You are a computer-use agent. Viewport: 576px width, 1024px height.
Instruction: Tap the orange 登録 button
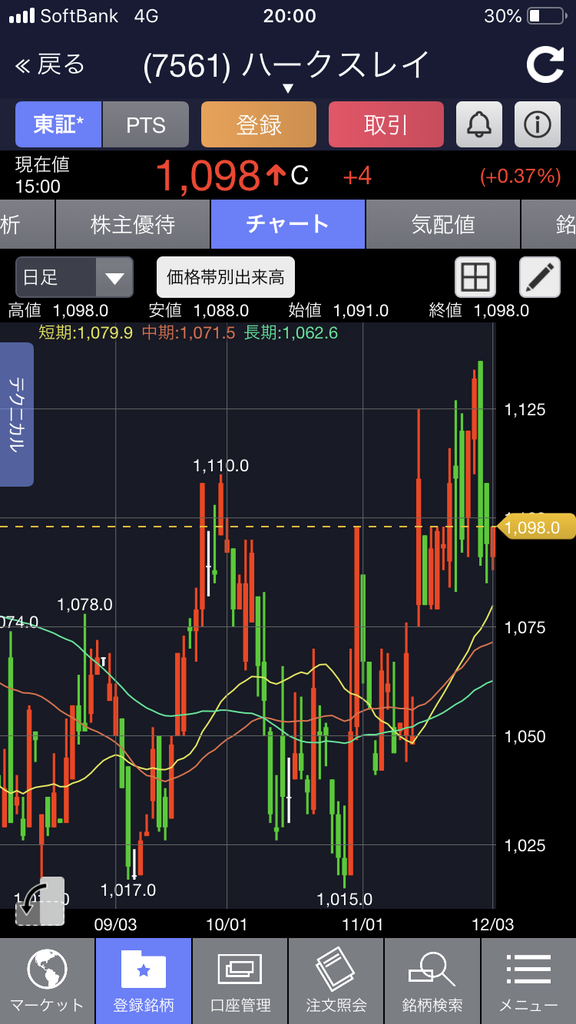click(x=259, y=125)
